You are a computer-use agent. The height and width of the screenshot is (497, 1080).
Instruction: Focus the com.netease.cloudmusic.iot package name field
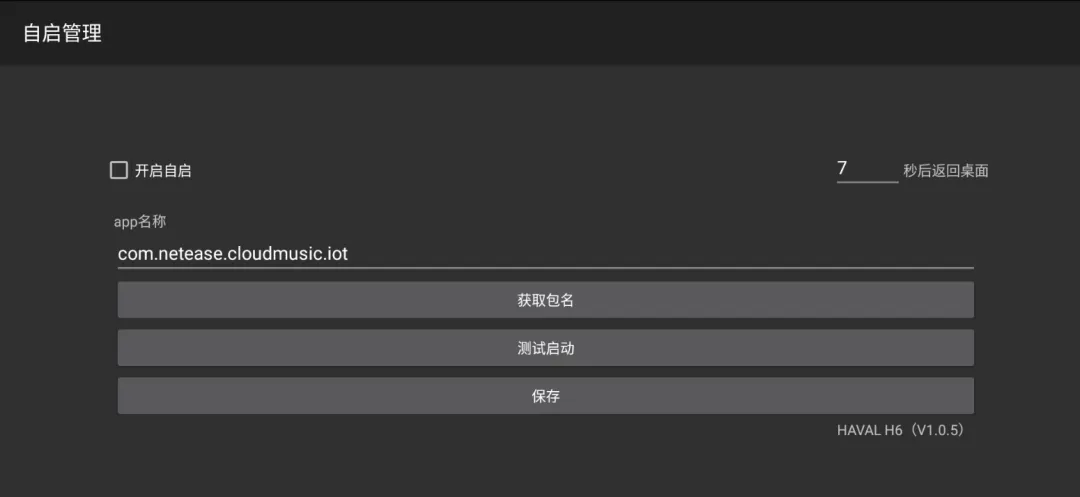[x=546, y=254]
